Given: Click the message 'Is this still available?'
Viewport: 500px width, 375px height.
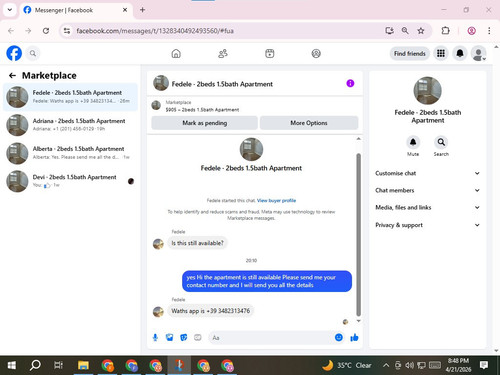Looking at the screenshot, I should (197, 243).
